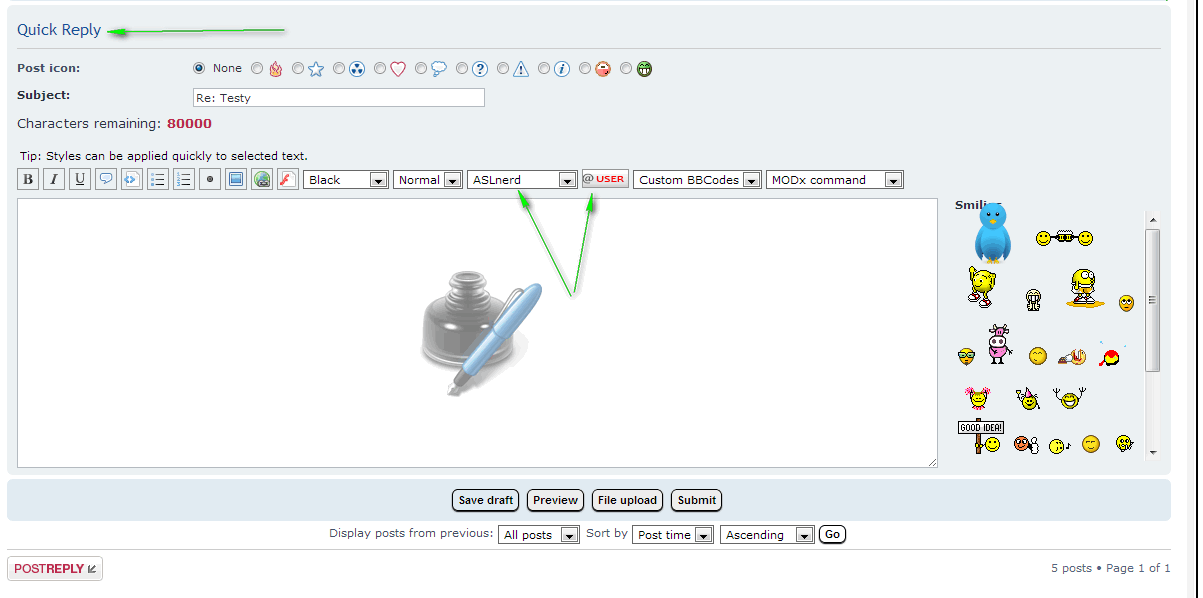Insert the GOOD IDEA! sign smiley

[980, 435]
